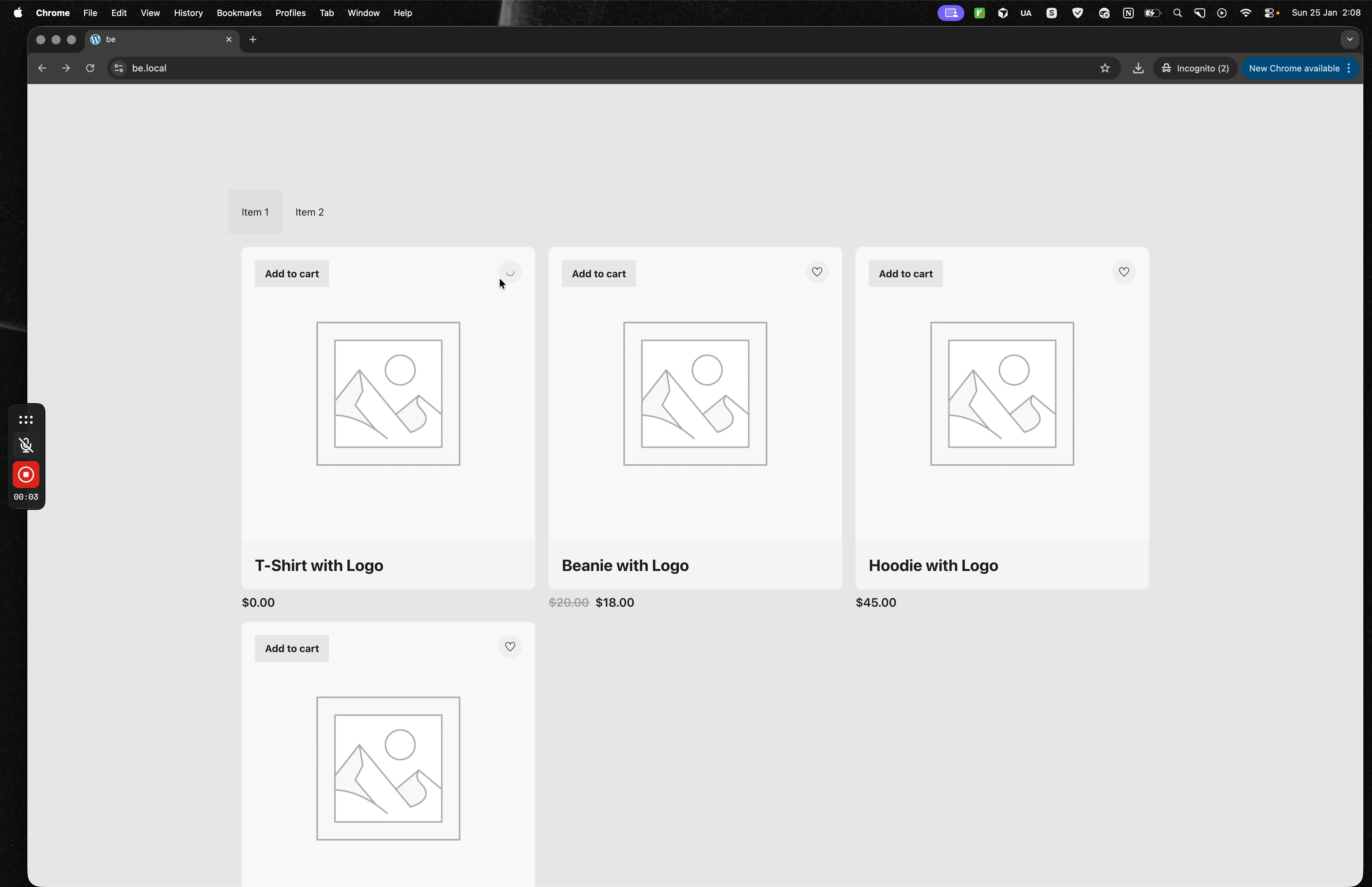Click the $18.00 sale price
The width and height of the screenshot is (1372, 887).
click(615, 602)
